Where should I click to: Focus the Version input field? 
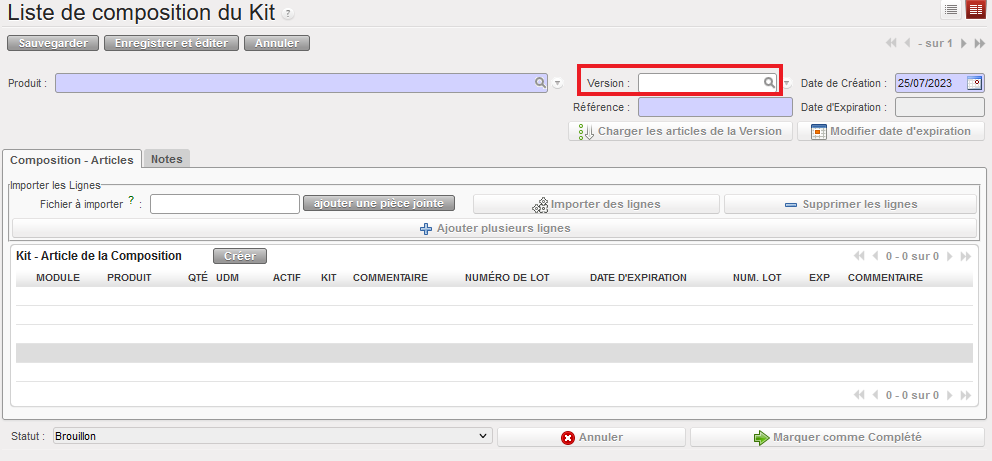[708, 83]
